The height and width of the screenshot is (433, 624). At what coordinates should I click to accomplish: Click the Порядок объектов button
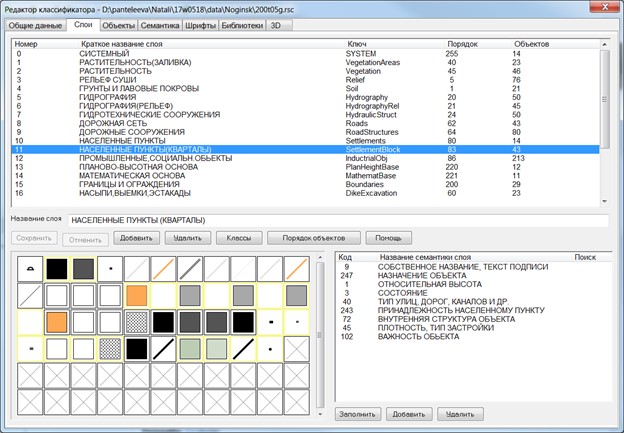314,238
